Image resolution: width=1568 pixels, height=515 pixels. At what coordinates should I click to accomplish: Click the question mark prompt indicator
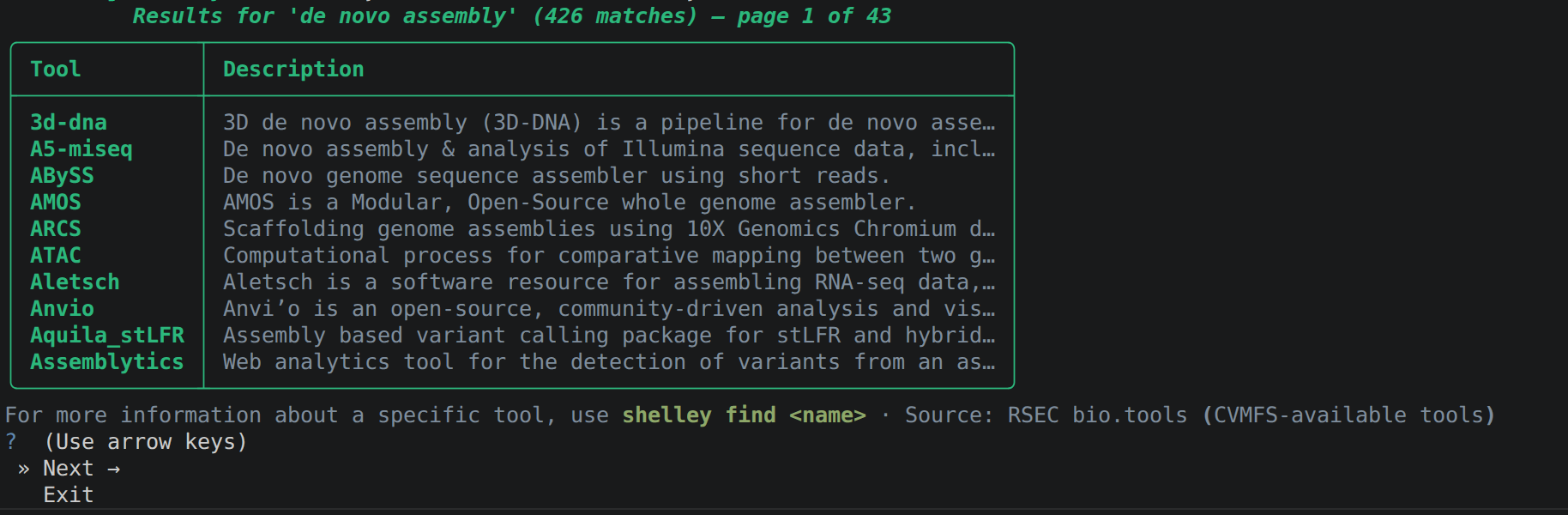[x=11, y=442]
